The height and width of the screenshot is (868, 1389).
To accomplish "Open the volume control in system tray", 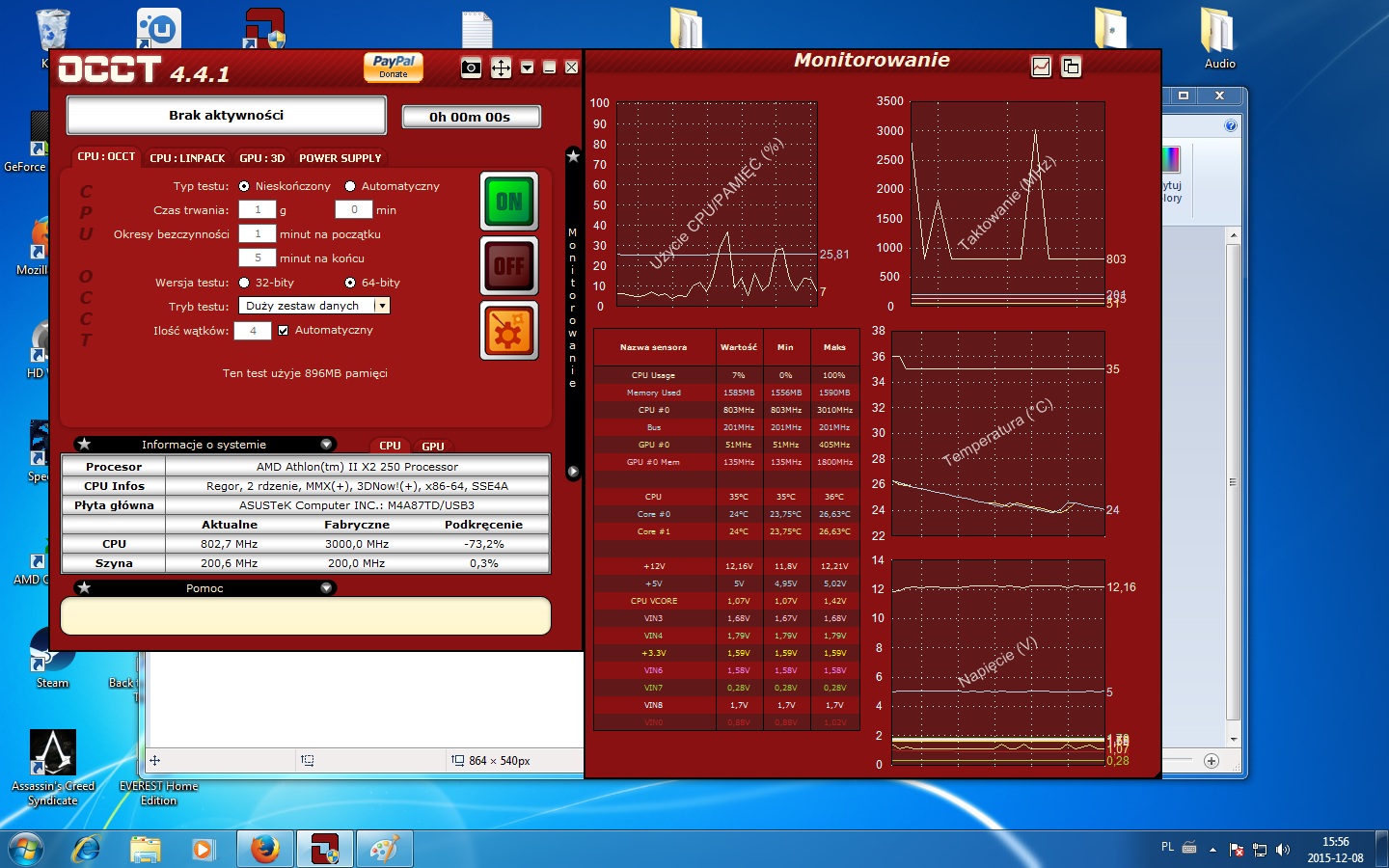I will point(1283,850).
